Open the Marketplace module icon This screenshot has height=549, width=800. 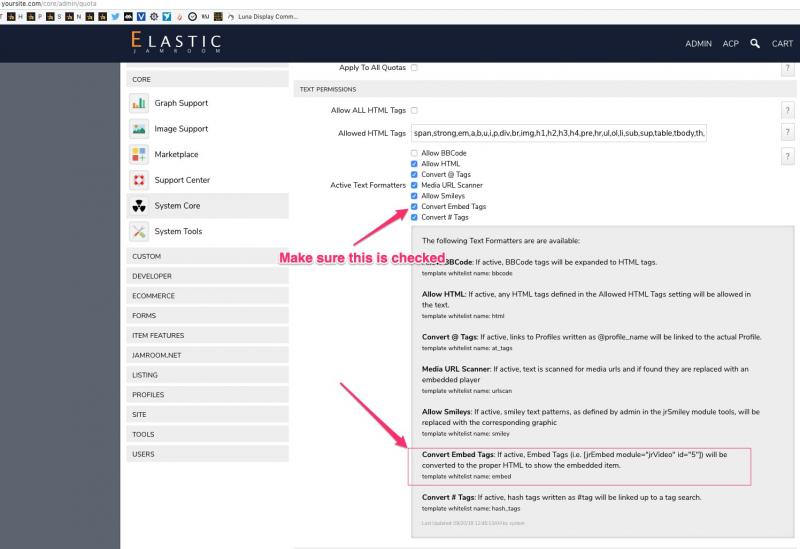[139, 154]
